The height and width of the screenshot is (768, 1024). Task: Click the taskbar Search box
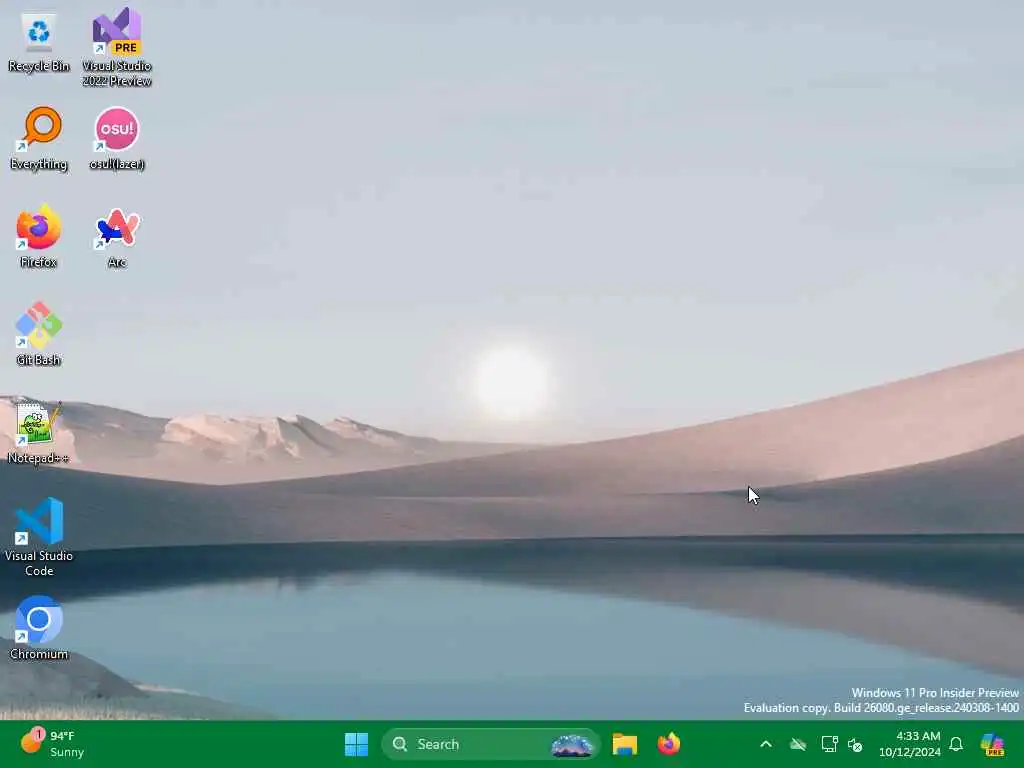[x=490, y=744]
